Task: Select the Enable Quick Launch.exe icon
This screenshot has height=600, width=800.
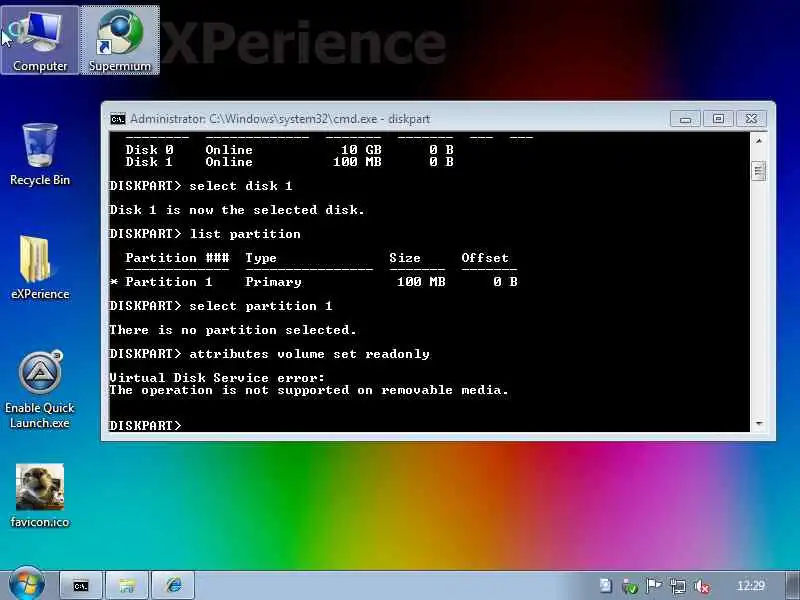Action: [40, 390]
